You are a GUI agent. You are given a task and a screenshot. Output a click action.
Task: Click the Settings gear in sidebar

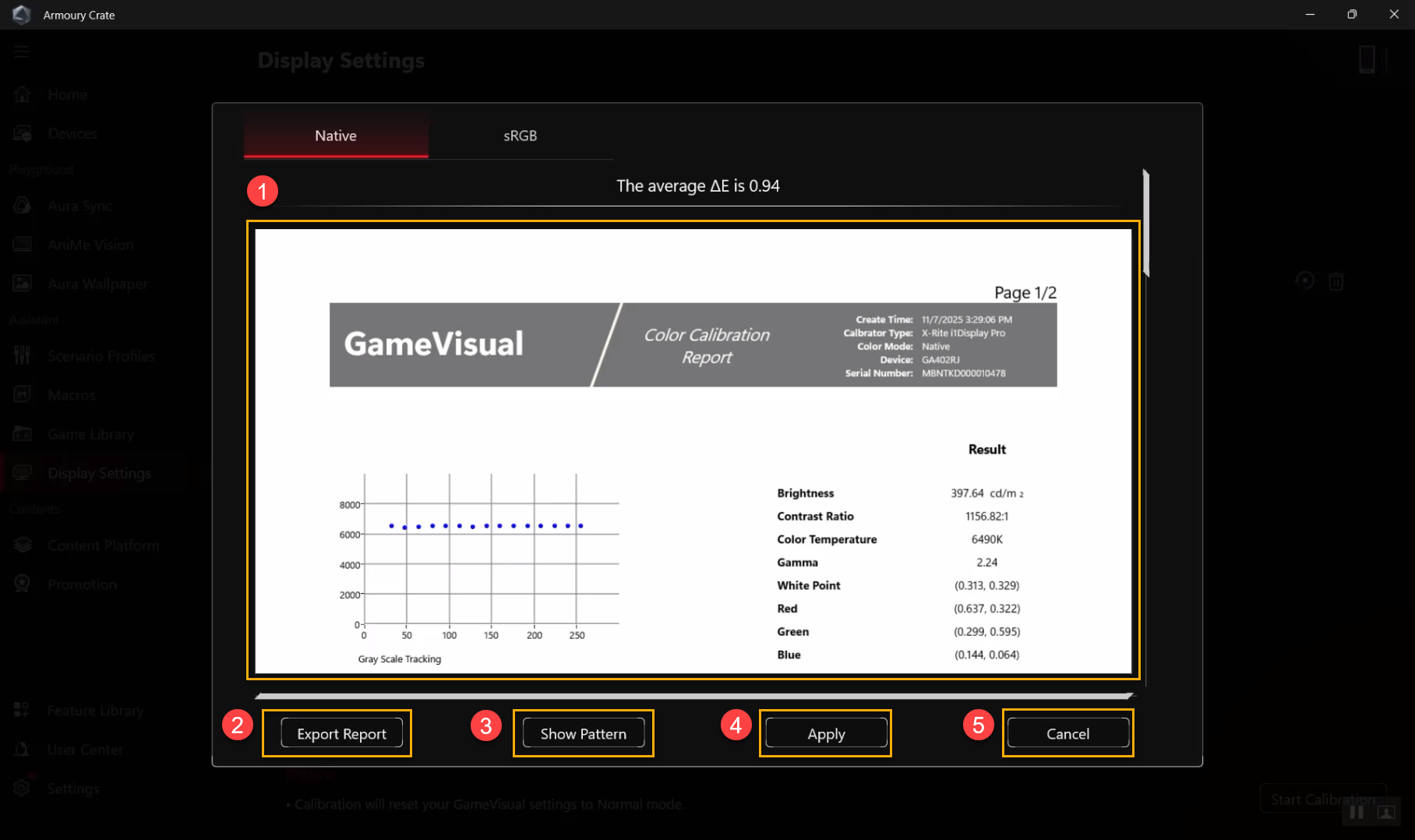point(22,789)
